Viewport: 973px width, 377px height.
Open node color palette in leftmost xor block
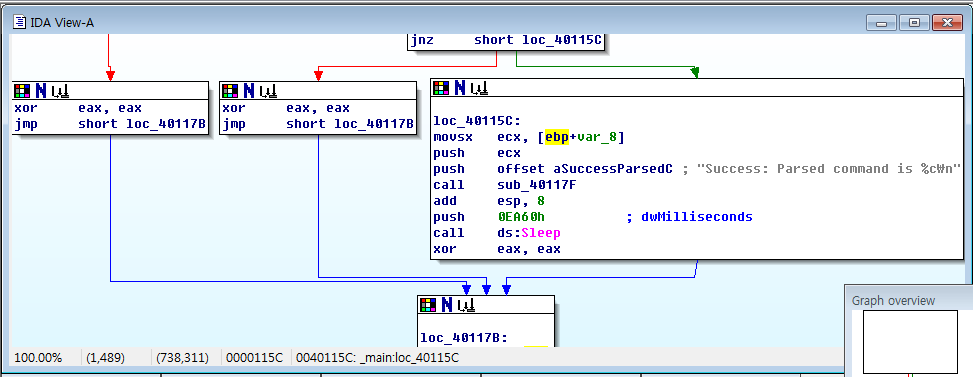pos(22,91)
